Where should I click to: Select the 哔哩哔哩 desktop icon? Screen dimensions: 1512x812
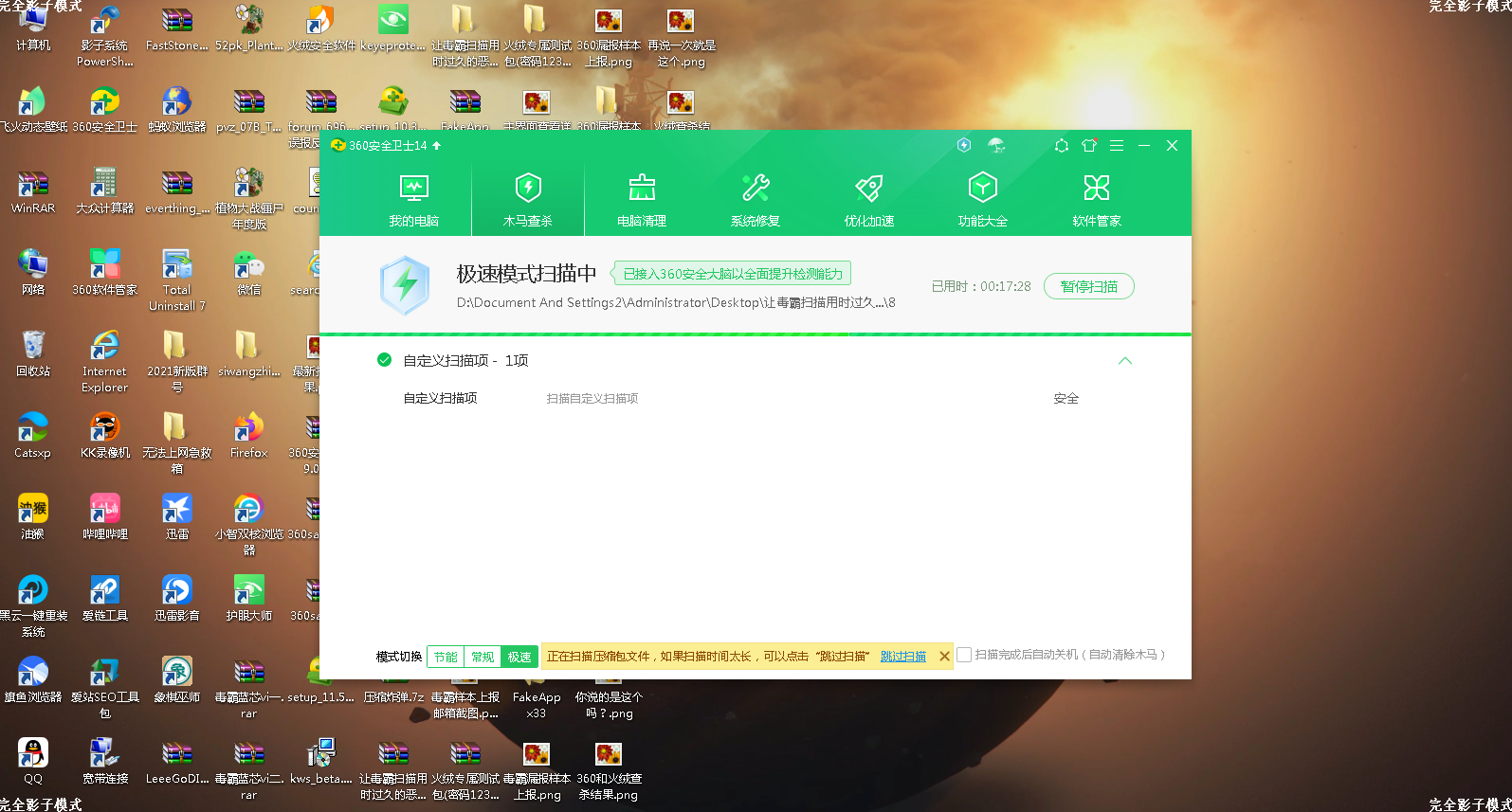105,517
